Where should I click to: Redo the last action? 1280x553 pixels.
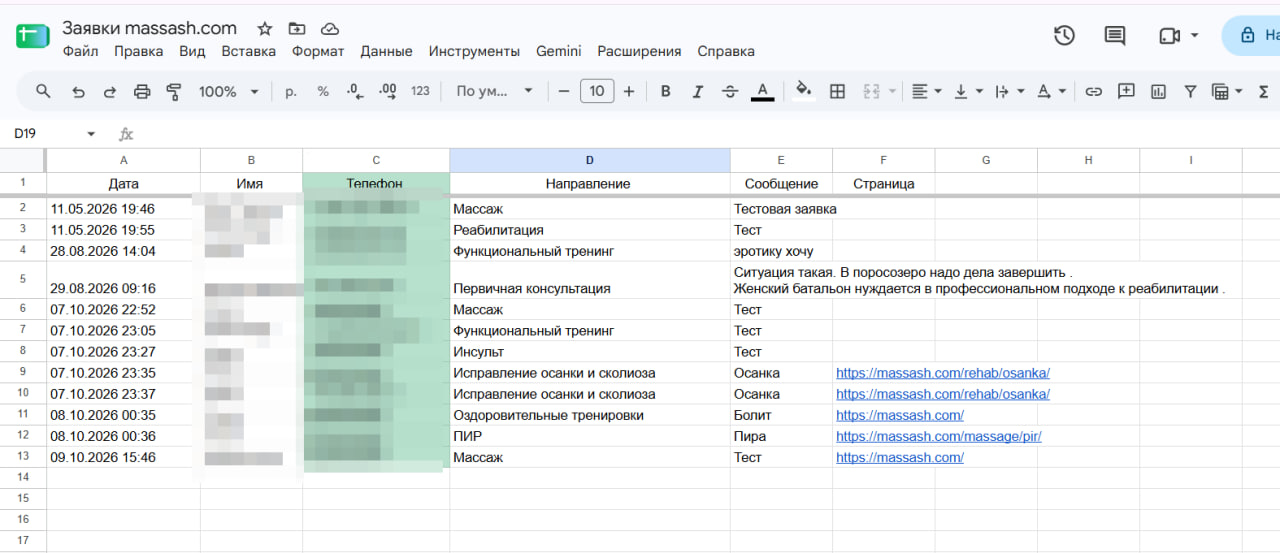pos(110,91)
